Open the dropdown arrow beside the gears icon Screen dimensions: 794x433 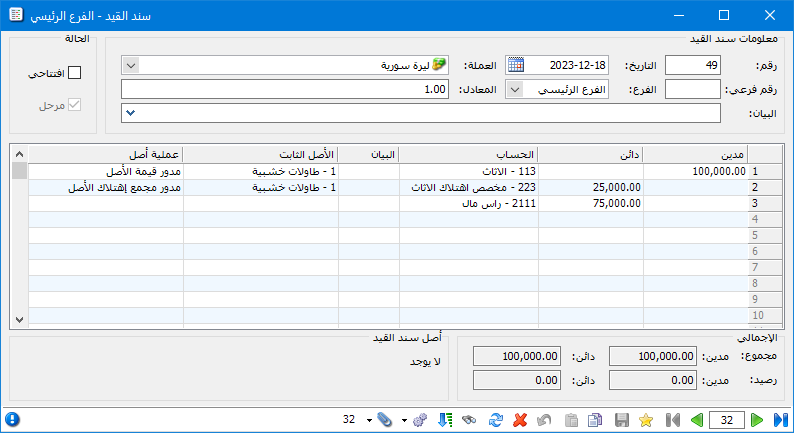404,420
